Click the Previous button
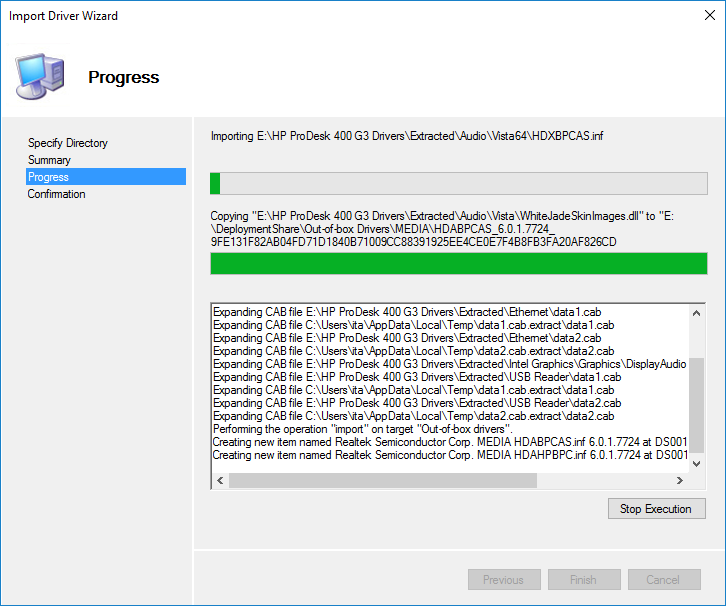This screenshot has height=606, width=726. coord(503,580)
